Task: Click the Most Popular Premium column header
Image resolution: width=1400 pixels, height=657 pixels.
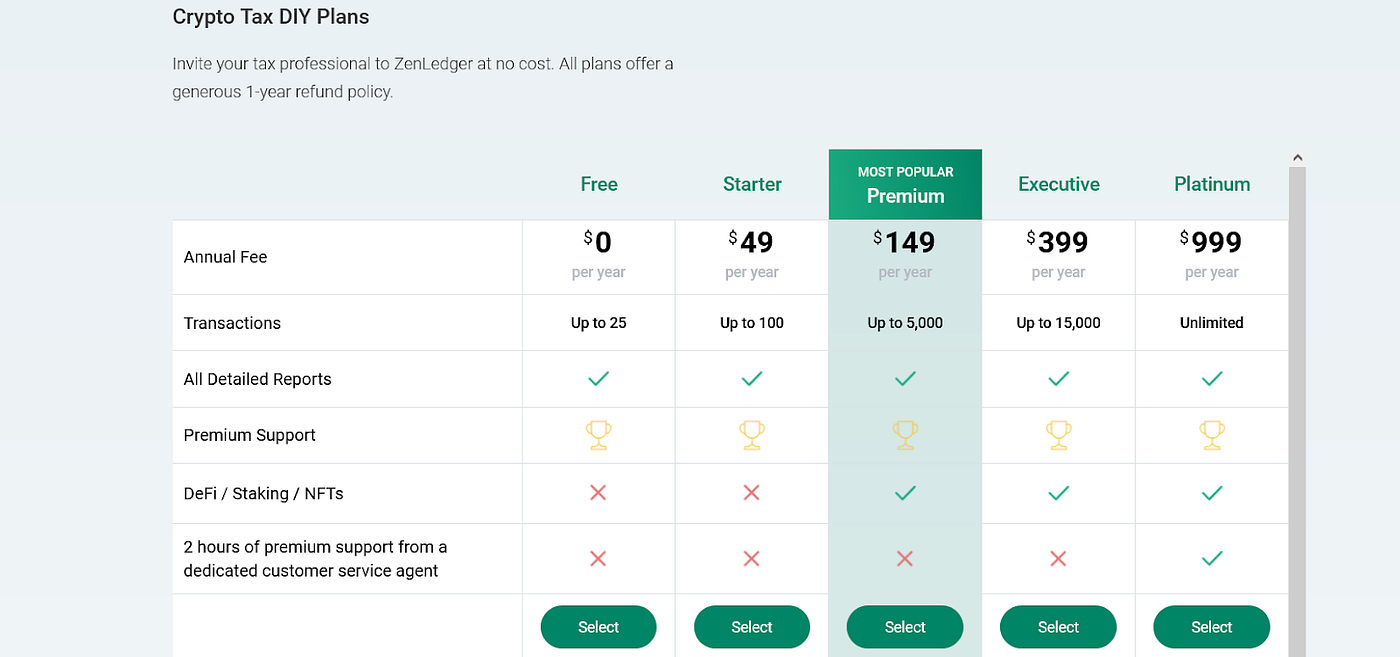Action: point(905,185)
